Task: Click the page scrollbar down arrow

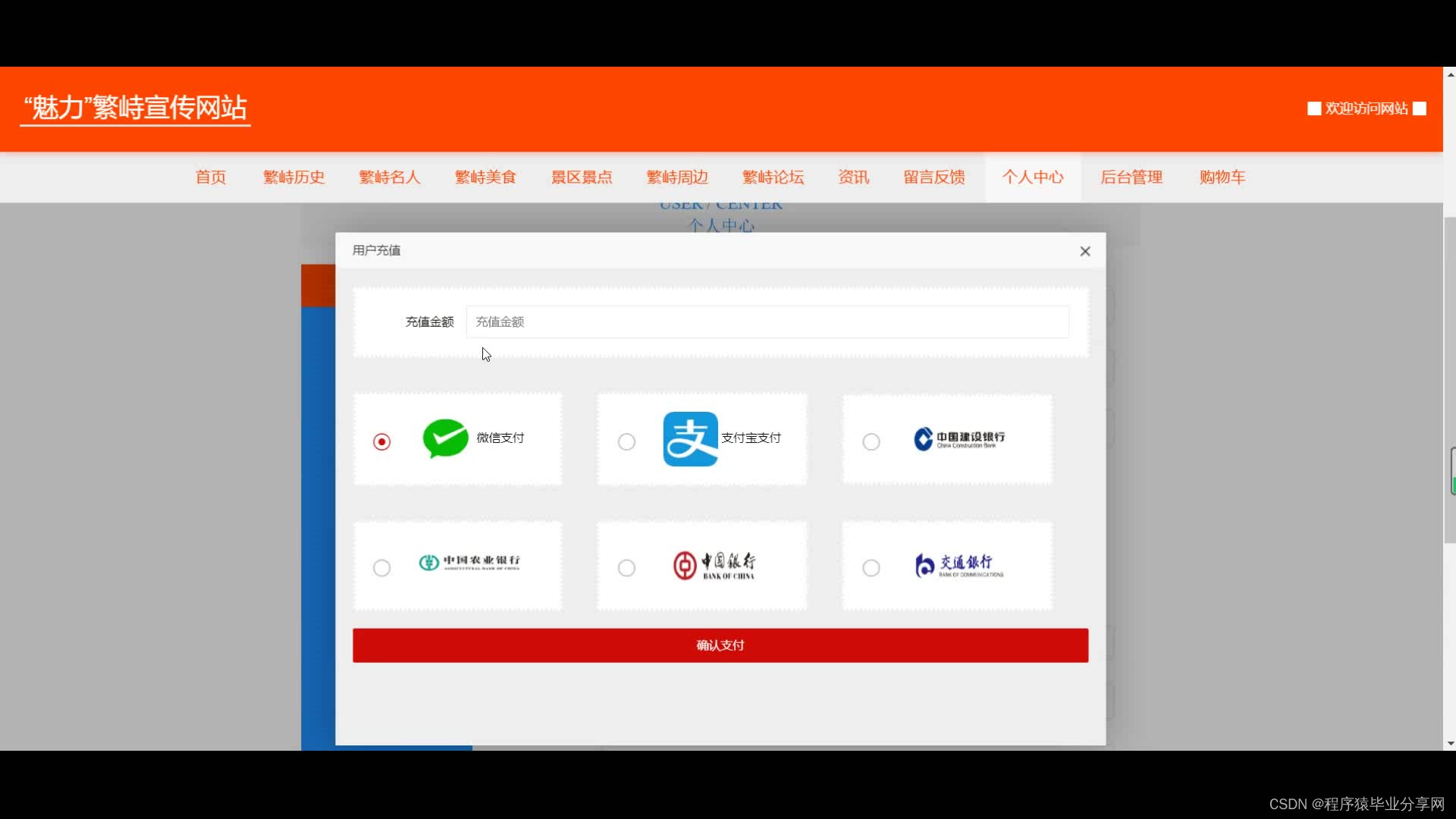Action: [1450, 743]
